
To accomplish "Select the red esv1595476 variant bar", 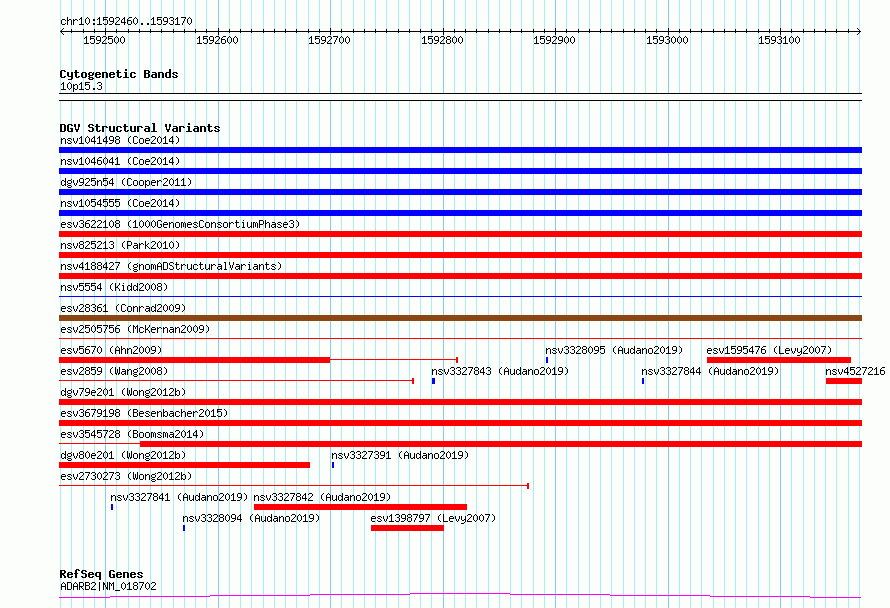I will (x=779, y=360).
